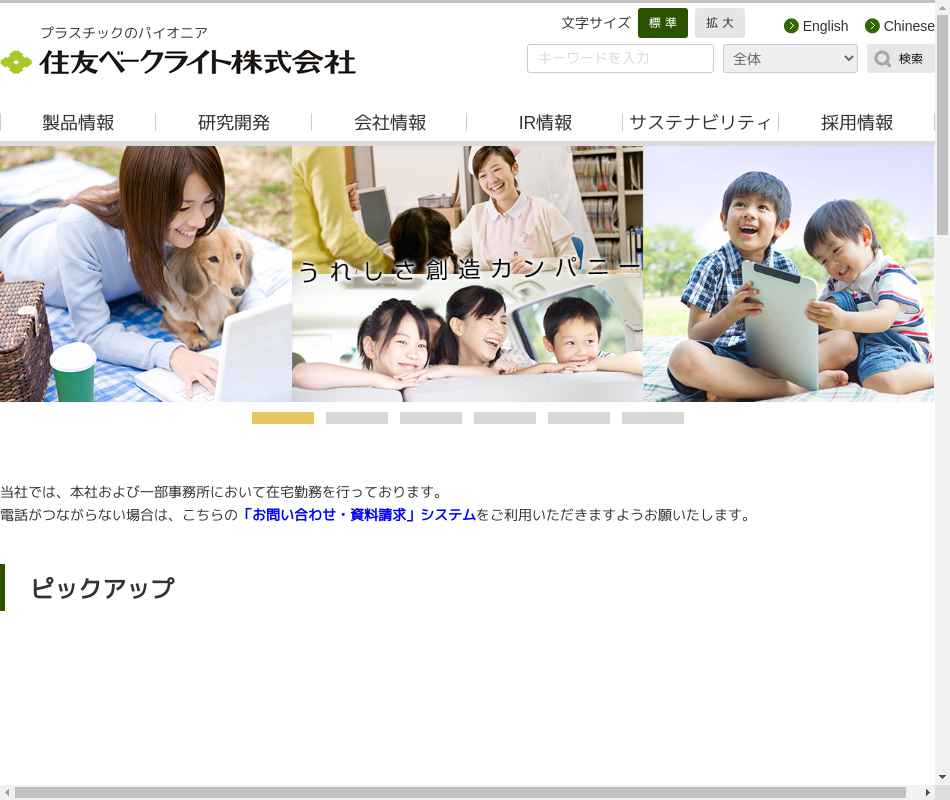Screen dimensions: 950x800
Task: Open the 製品情報 navigation menu
Action: point(78,123)
